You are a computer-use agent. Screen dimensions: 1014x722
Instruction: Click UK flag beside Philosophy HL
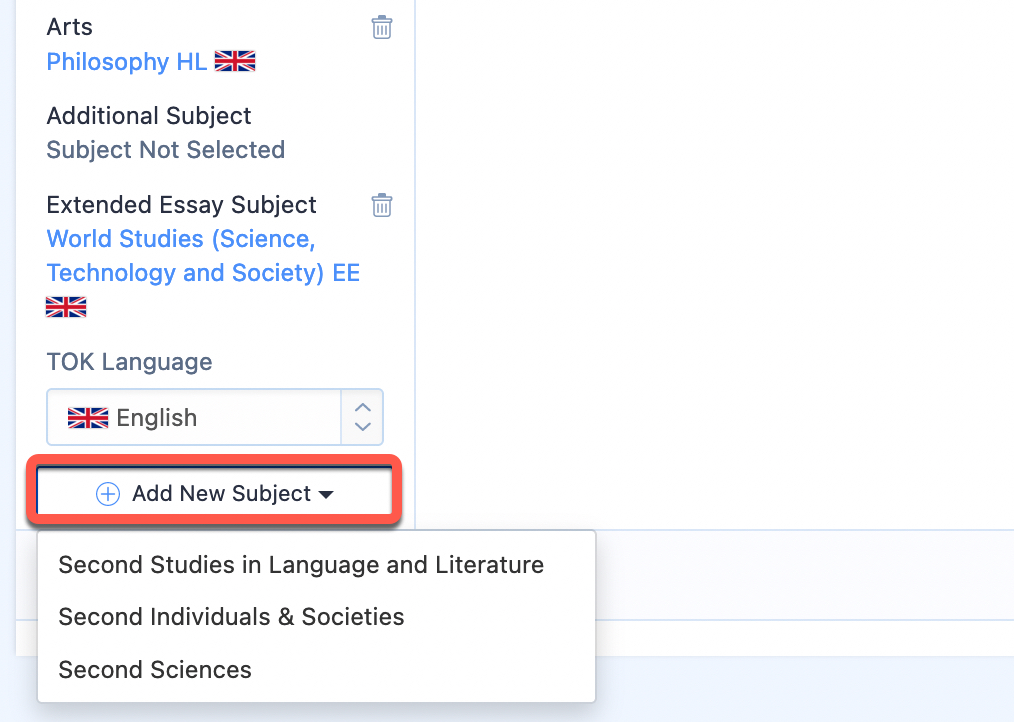pos(235,61)
